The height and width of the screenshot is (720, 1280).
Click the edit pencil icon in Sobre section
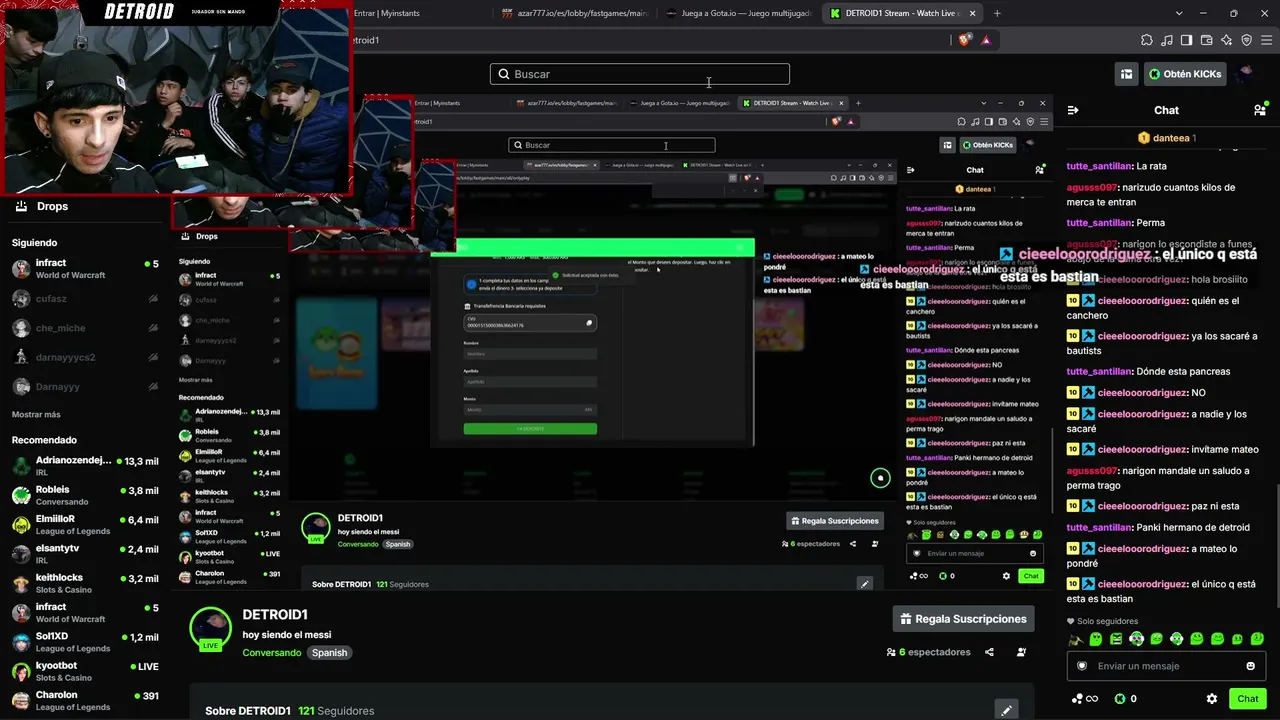tap(1006, 710)
